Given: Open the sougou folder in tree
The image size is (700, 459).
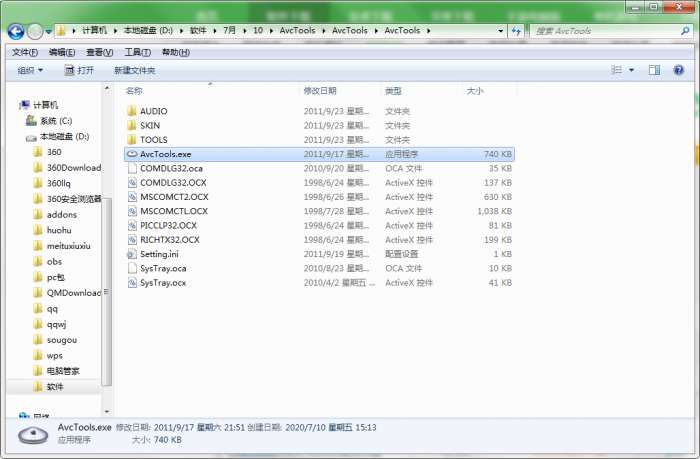Looking at the screenshot, I should (55, 340).
